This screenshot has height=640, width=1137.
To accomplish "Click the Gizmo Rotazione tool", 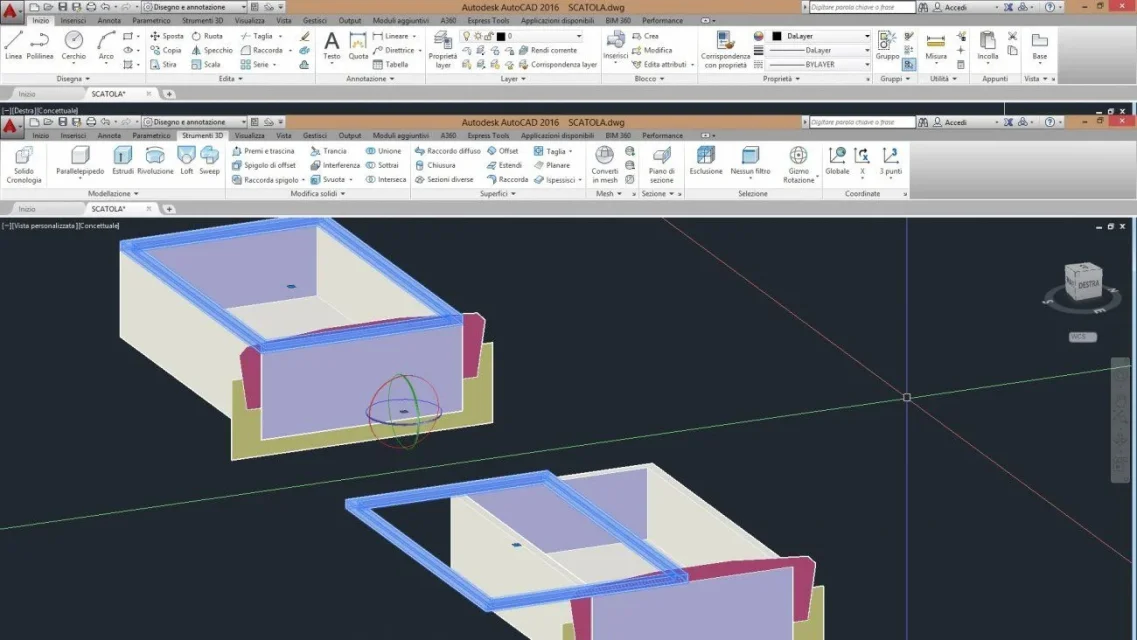I will (x=798, y=165).
